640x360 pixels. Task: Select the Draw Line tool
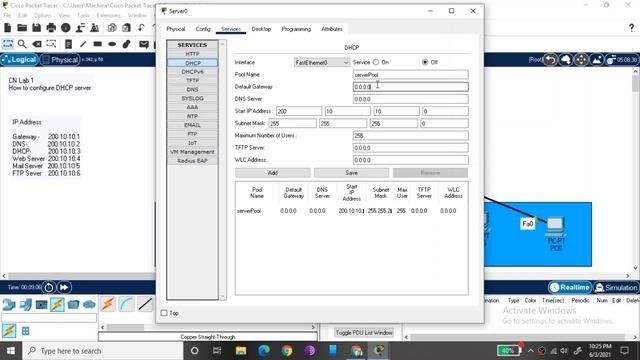pos(83,44)
